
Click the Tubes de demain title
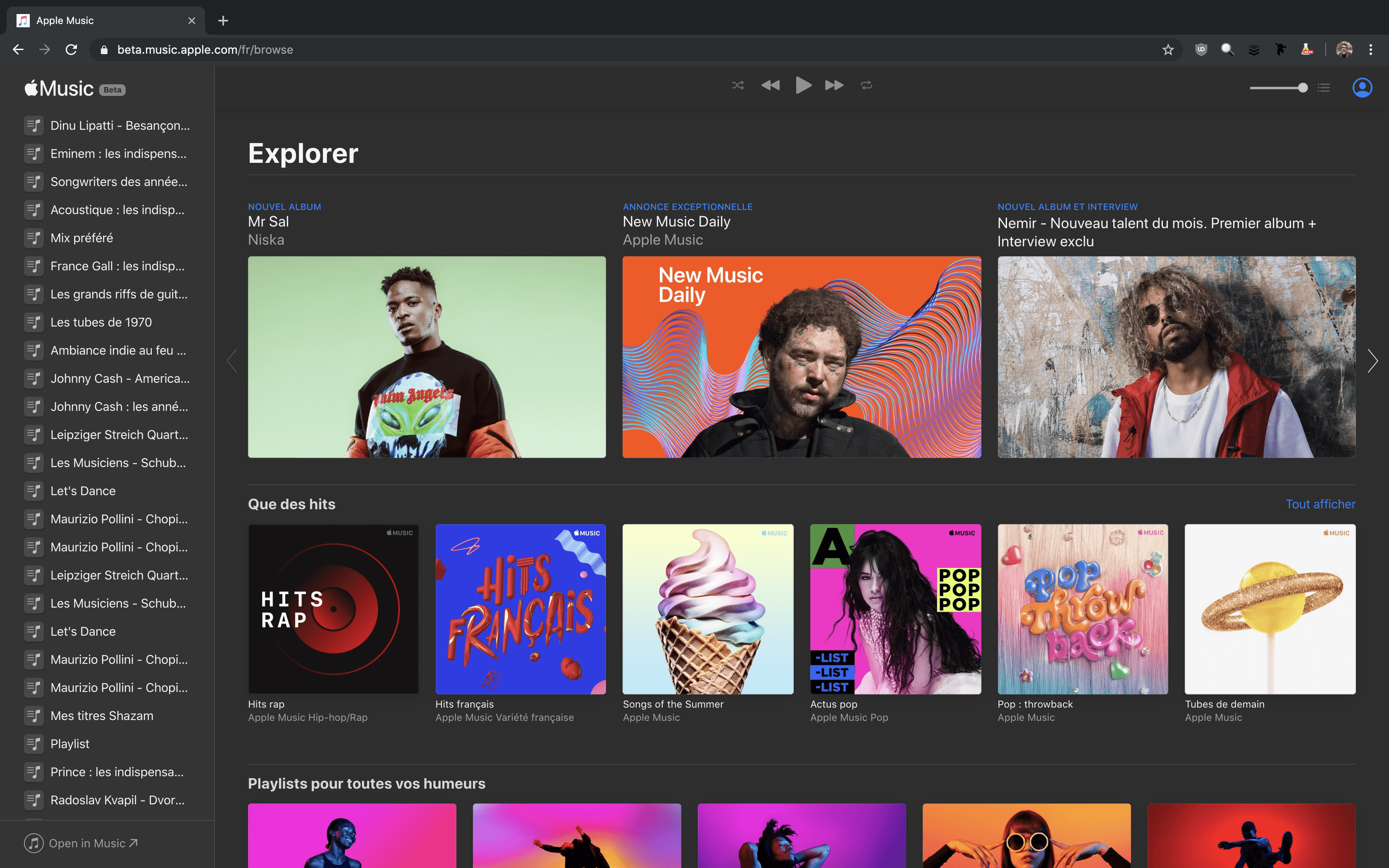click(x=1224, y=704)
